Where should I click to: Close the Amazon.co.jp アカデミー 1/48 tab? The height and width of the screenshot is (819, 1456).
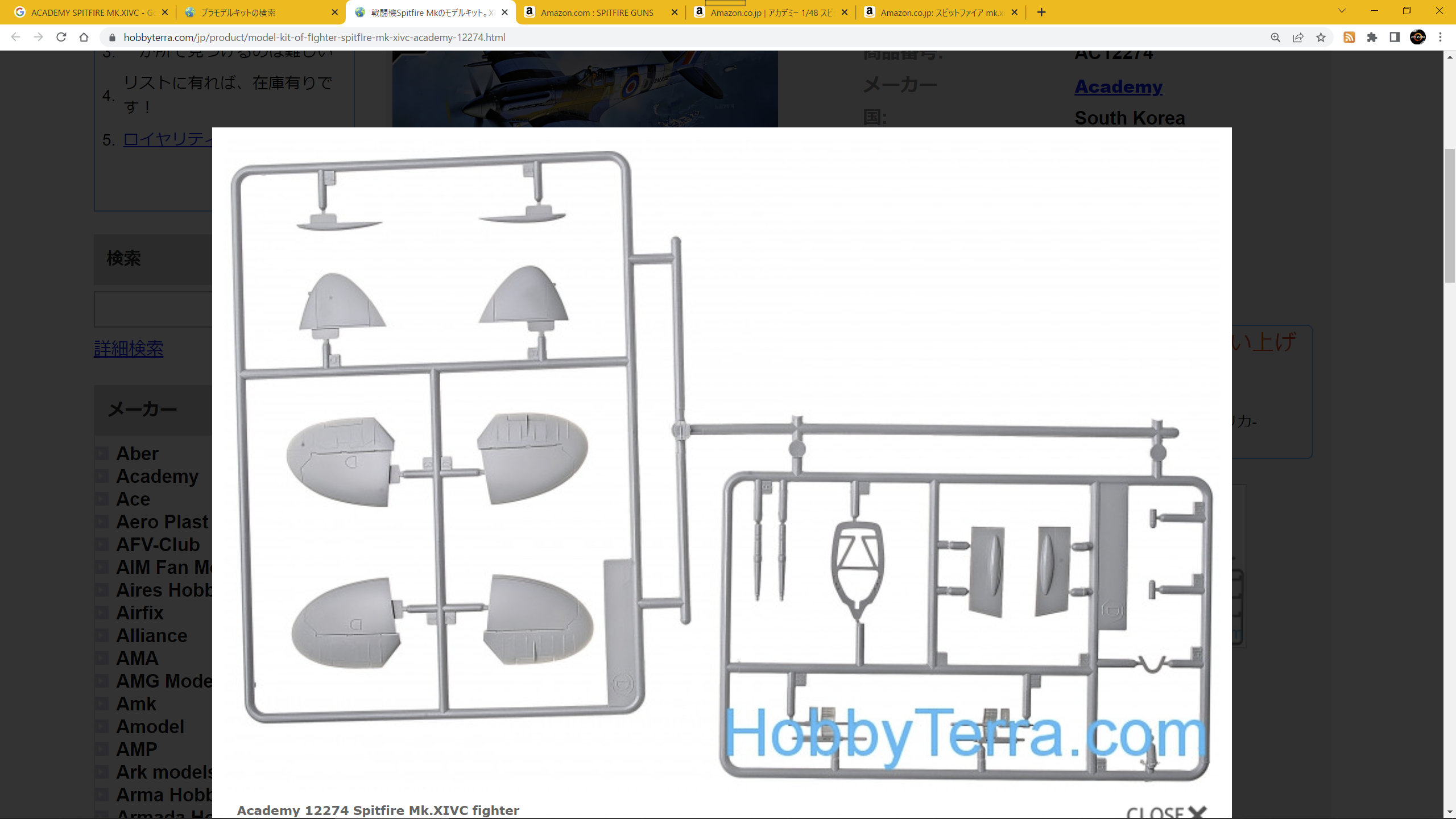tap(844, 12)
